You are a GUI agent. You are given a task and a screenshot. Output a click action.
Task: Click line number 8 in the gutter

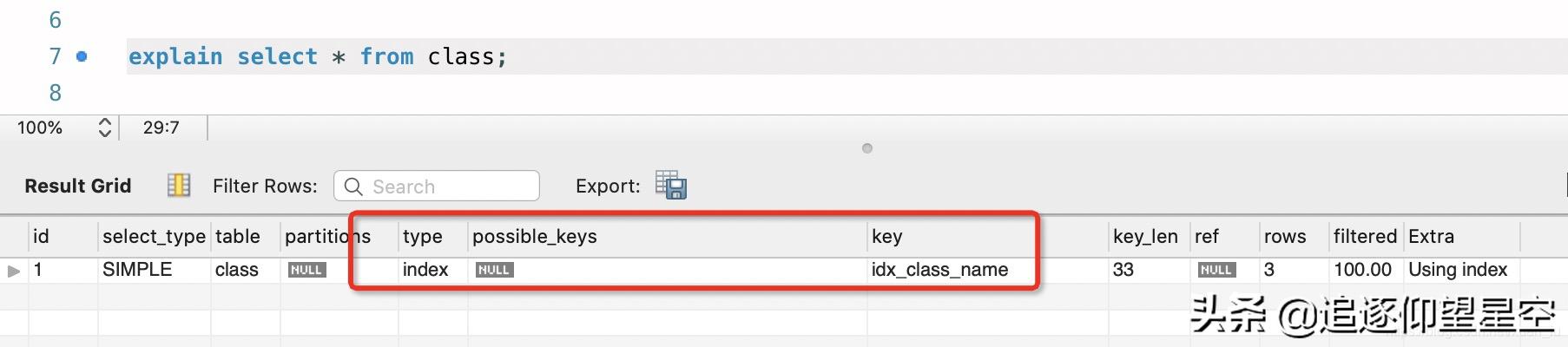click(x=56, y=93)
